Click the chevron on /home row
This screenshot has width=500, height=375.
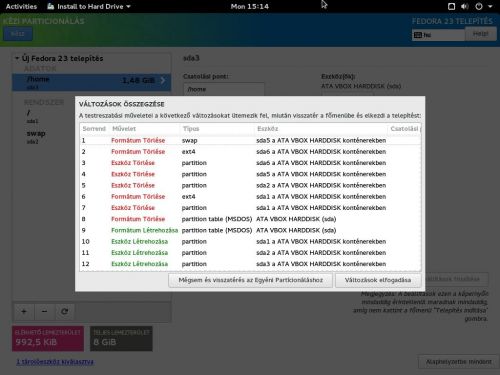[163, 80]
